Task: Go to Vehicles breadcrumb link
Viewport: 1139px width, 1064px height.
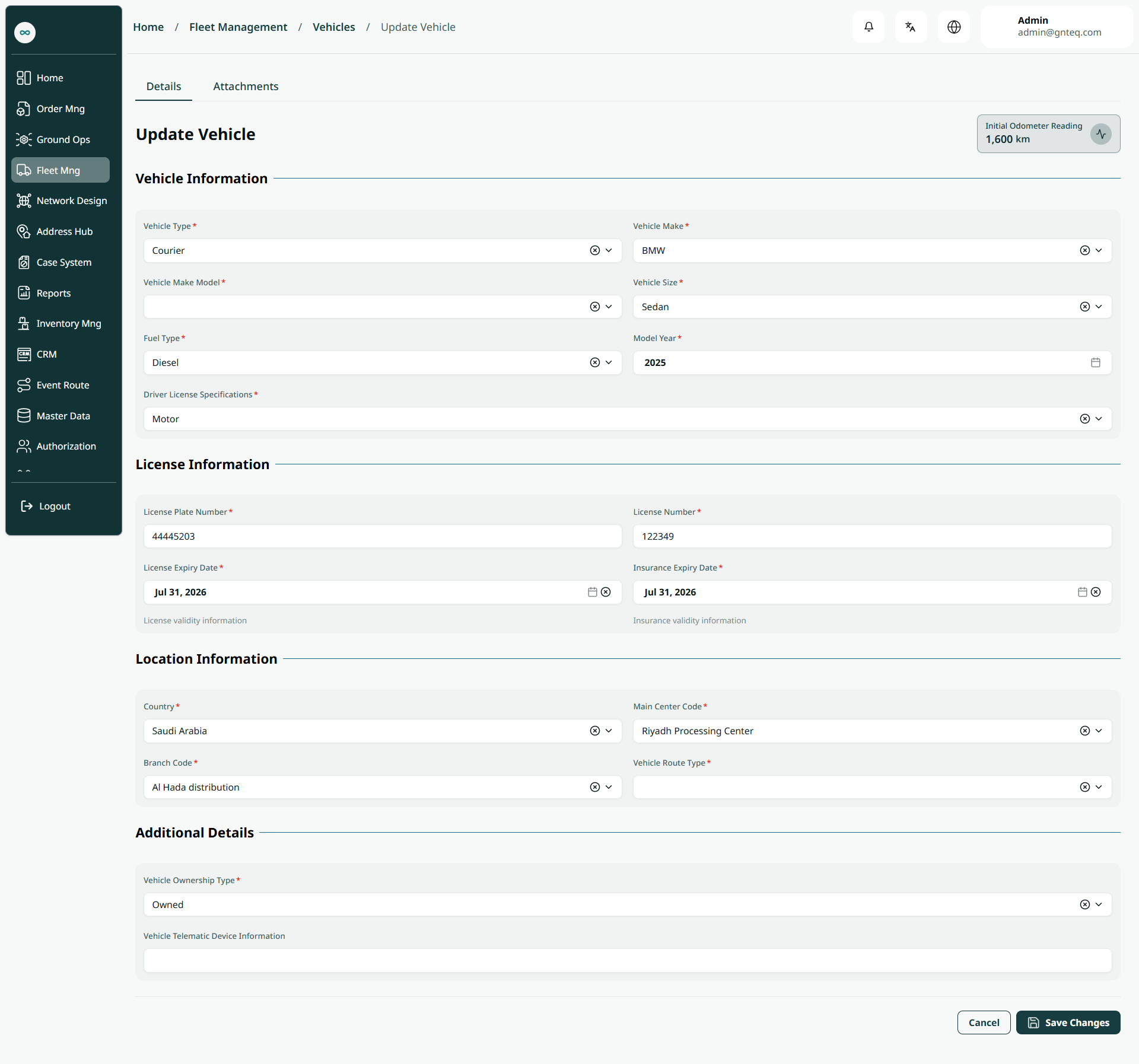Action: click(x=333, y=27)
